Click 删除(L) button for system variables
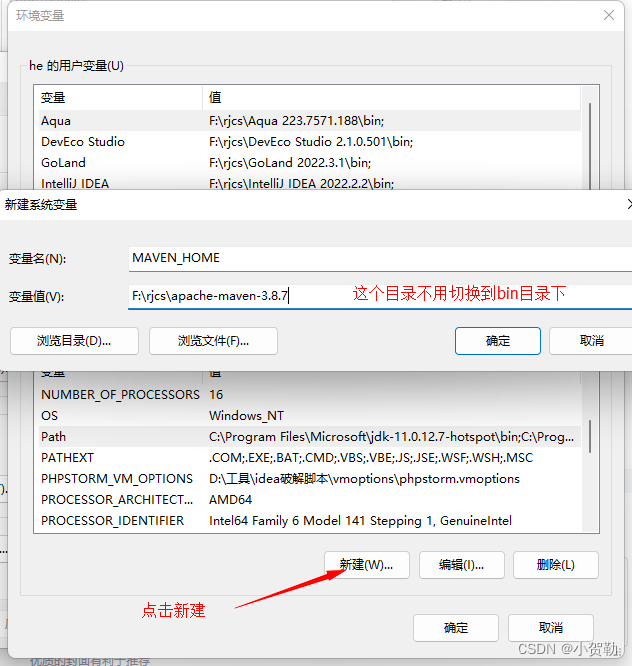This screenshot has width=632, height=666. (556, 565)
